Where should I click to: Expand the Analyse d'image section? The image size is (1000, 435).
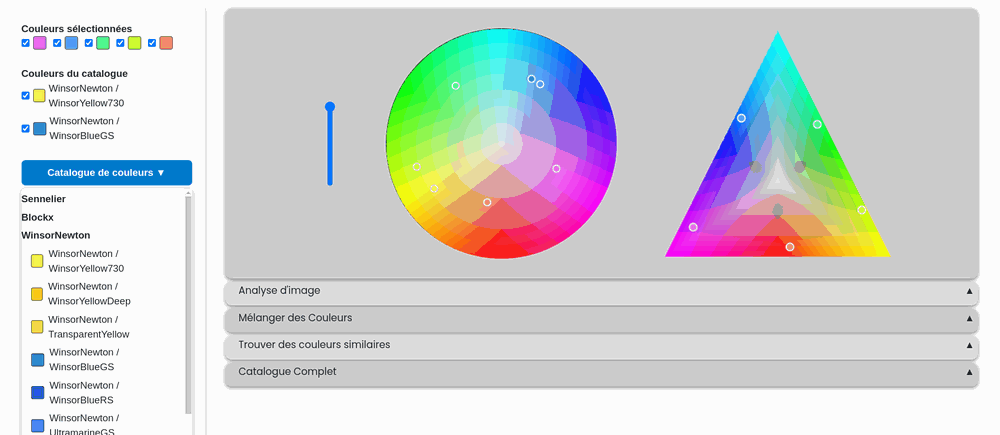(600, 291)
